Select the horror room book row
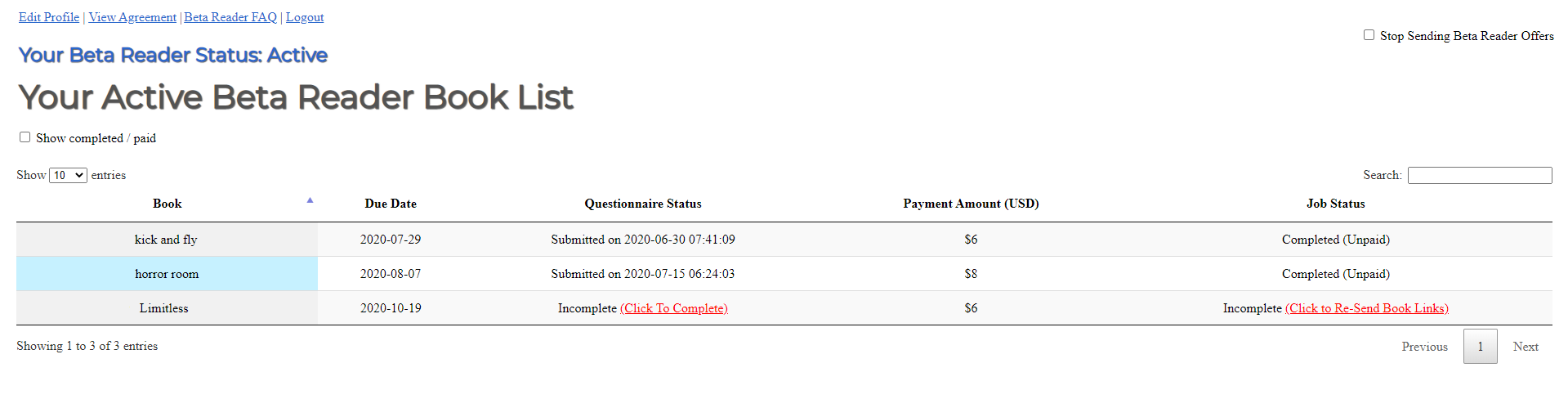This screenshot has height=417, width=1568. point(167,274)
